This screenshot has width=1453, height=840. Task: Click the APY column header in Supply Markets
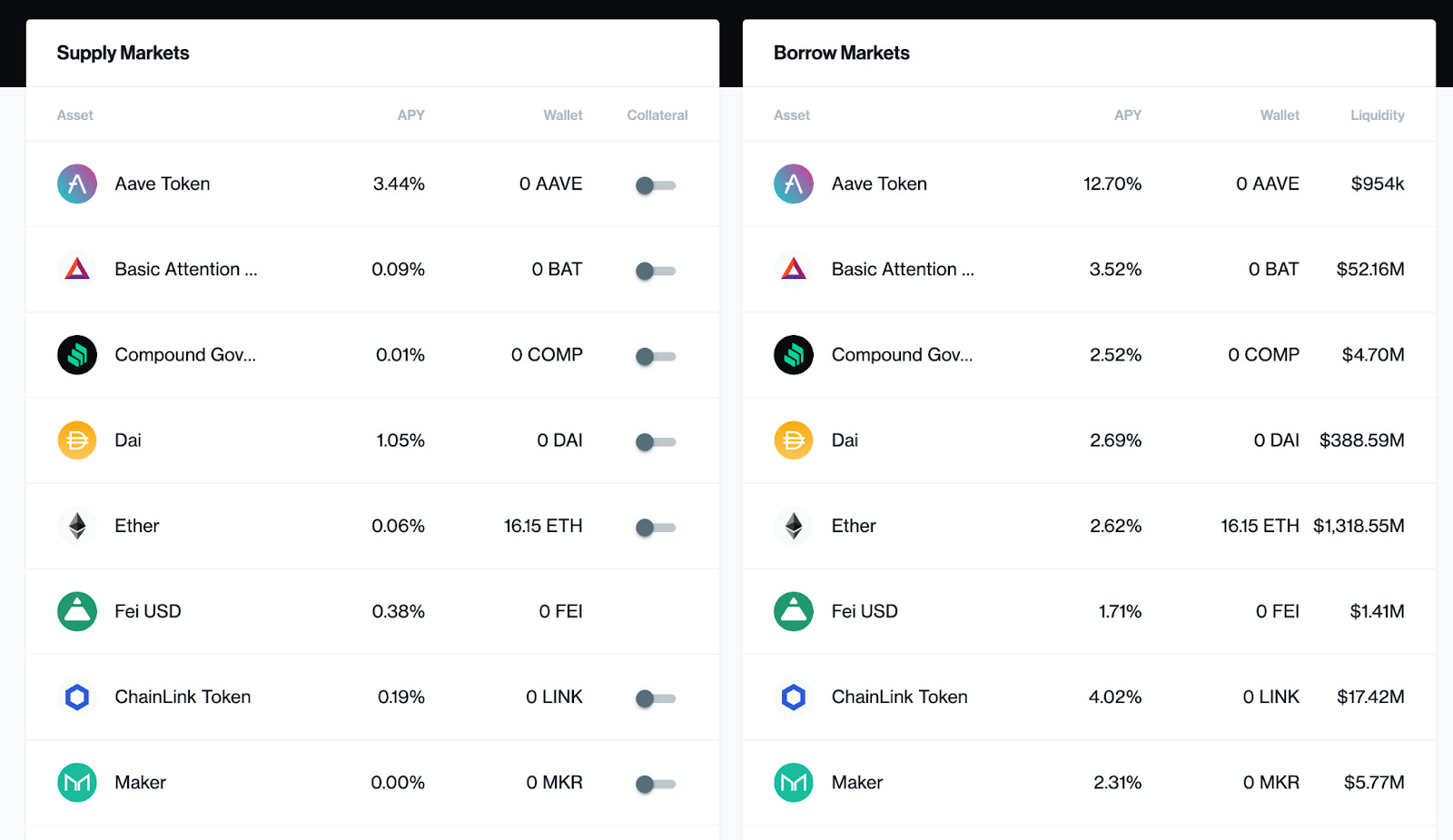click(x=410, y=115)
